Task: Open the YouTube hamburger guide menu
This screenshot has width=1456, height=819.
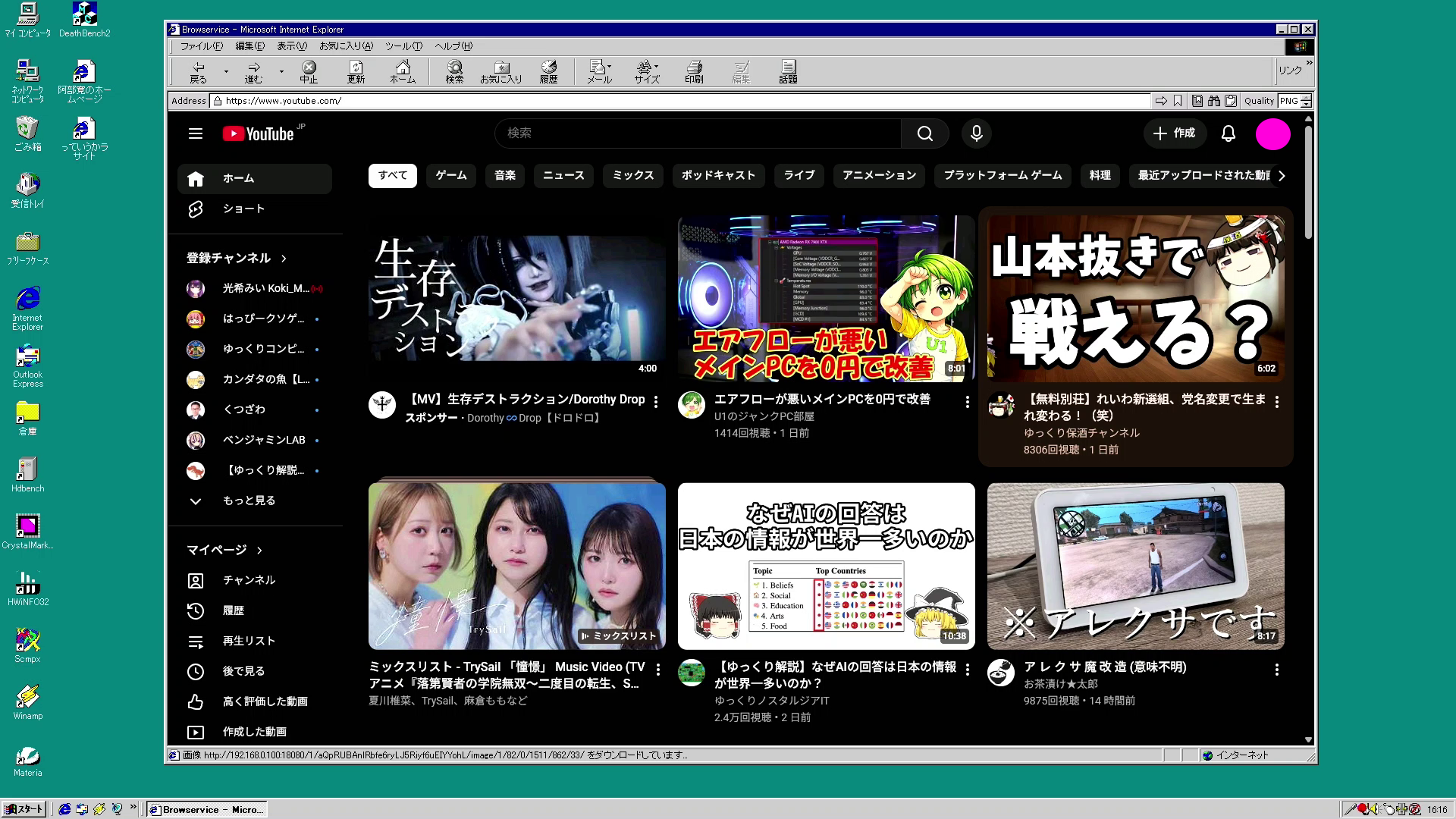Action: pos(196,133)
